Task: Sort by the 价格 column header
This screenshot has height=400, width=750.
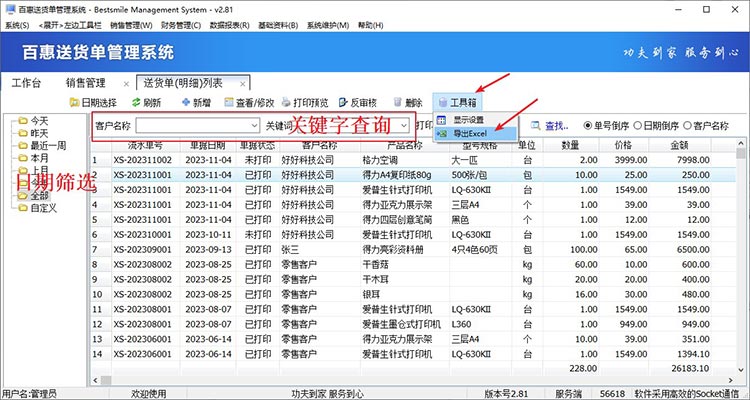Action: [624, 146]
